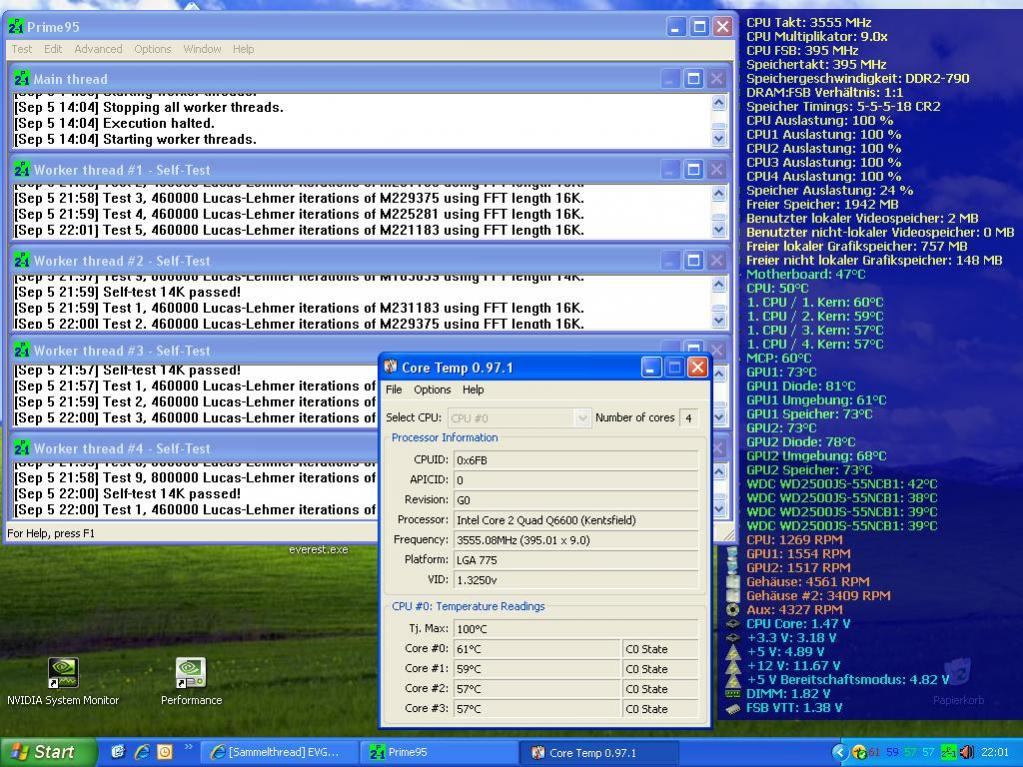Click the Worker thread #4 window icon

pos(22,448)
